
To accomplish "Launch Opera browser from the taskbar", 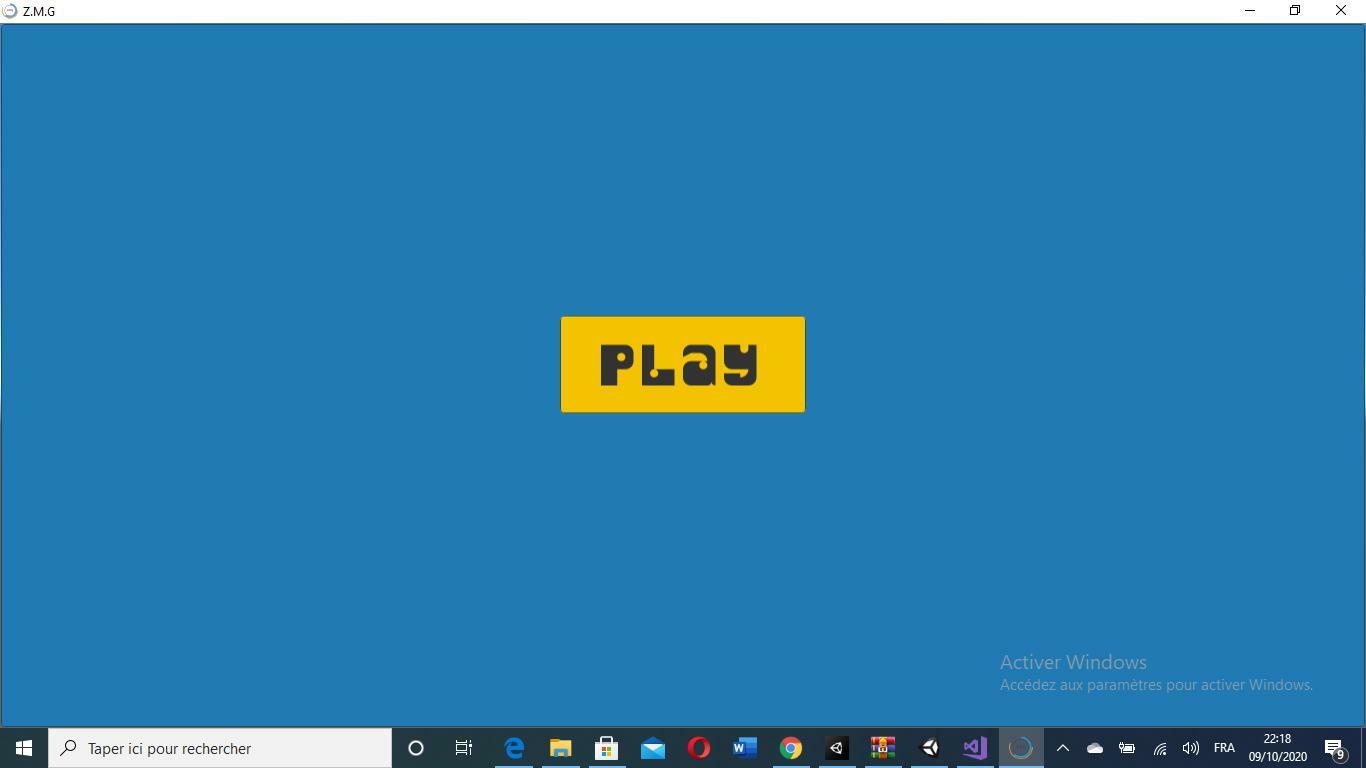I will (x=698, y=748).
